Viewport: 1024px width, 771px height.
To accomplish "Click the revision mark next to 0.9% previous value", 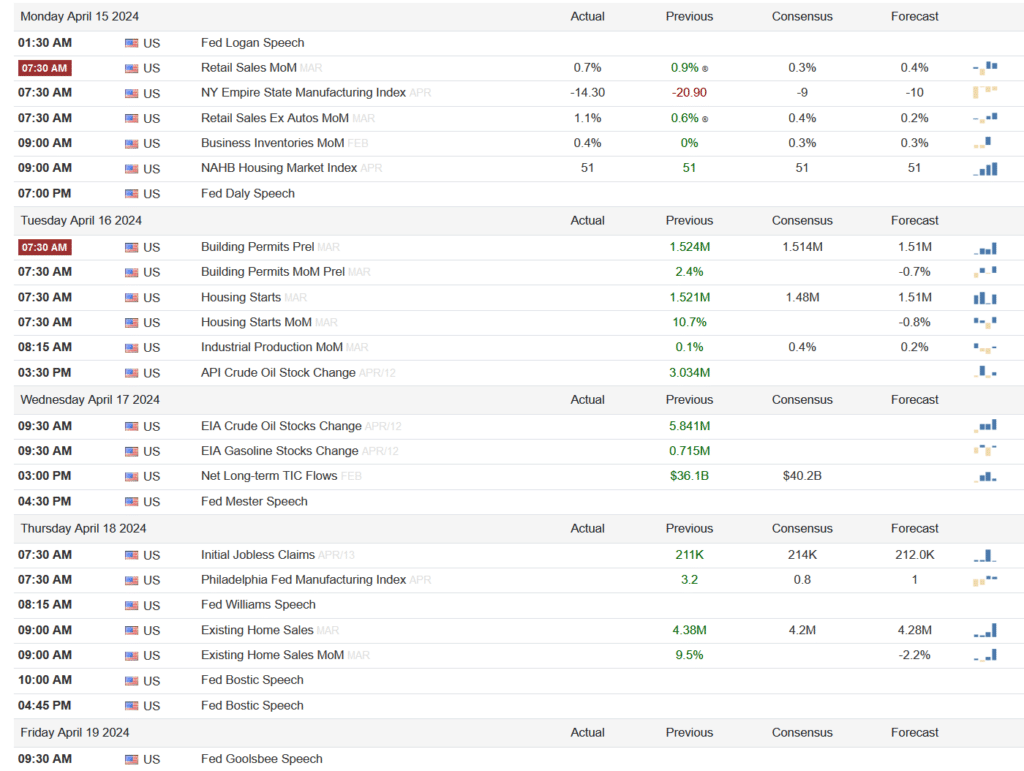I will pyautogui.click(x=705, y=69).
